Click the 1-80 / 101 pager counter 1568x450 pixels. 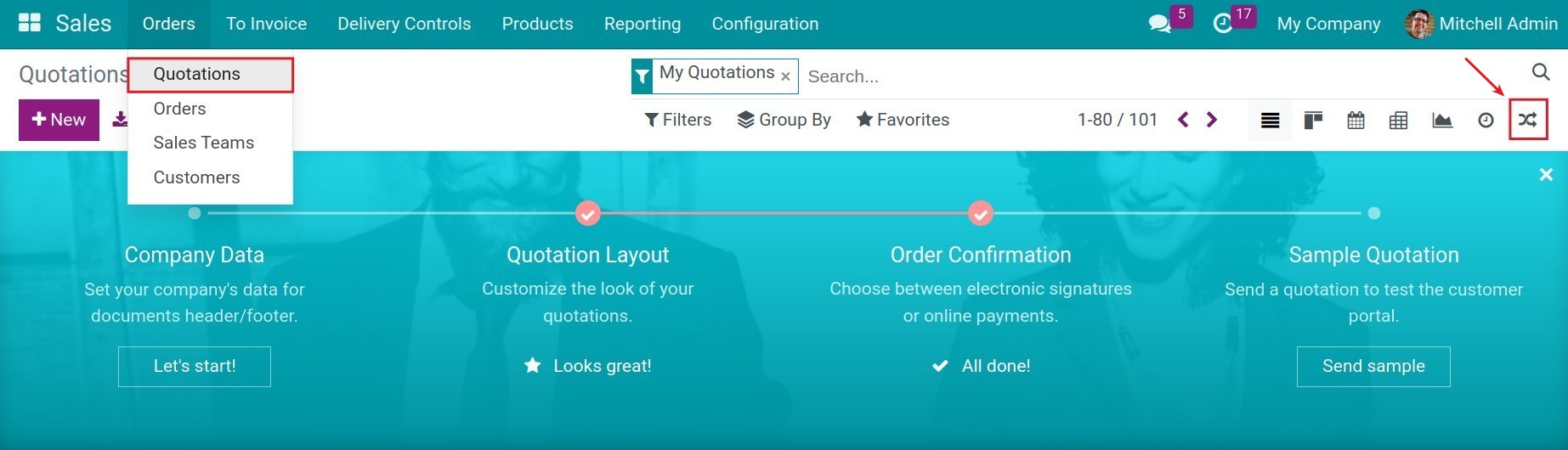click(1117, 120)
